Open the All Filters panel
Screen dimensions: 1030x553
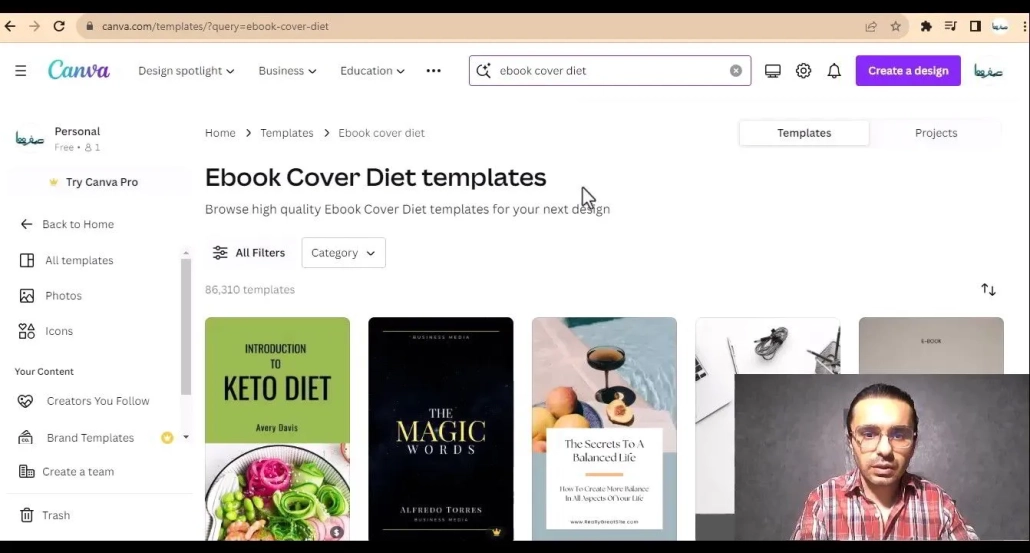click(249, 253)
